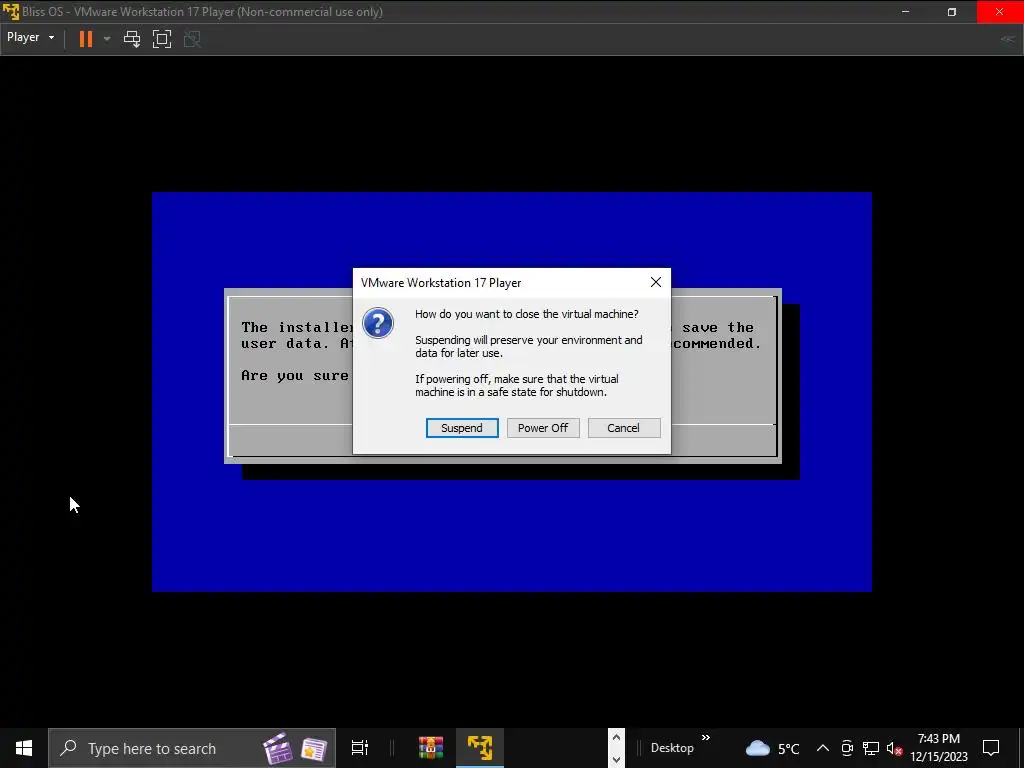Click the Power Off button
The image size is (1024, 768).
[x=543, y=428]
